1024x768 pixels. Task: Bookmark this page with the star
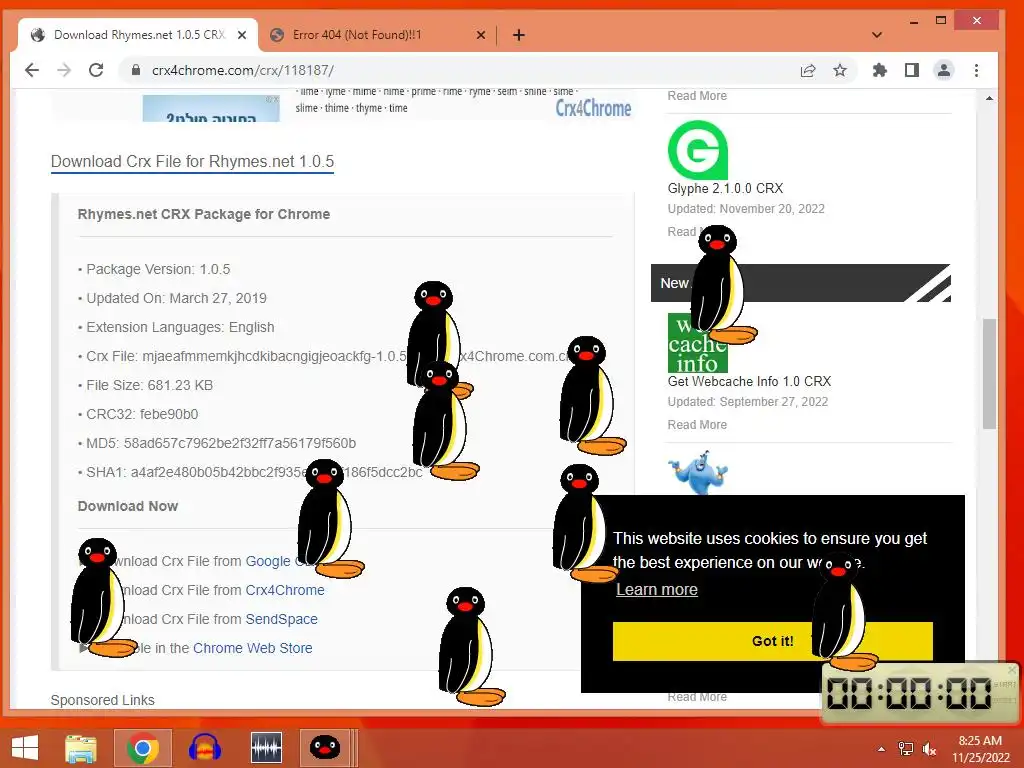tap(840, 71)
